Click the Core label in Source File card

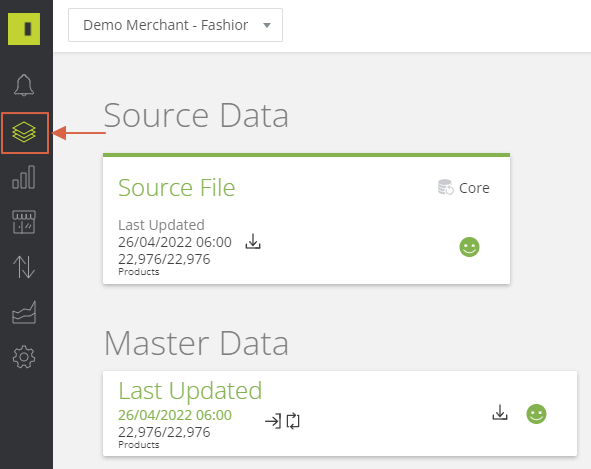[474, 188]
